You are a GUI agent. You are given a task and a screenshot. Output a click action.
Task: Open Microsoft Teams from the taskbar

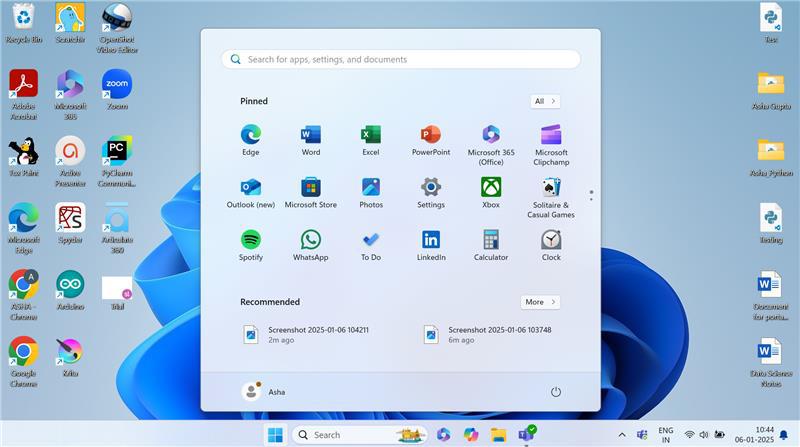[x=526, y=435]
